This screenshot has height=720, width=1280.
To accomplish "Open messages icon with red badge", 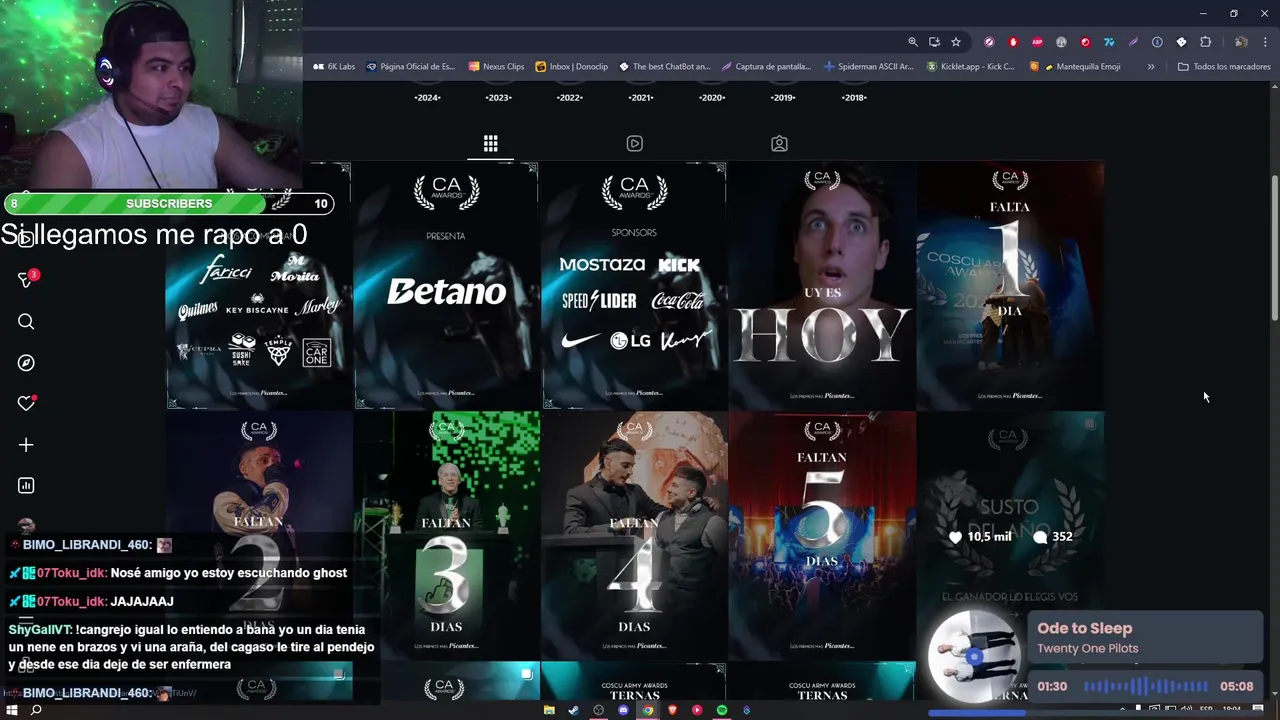I will (27, 279).
